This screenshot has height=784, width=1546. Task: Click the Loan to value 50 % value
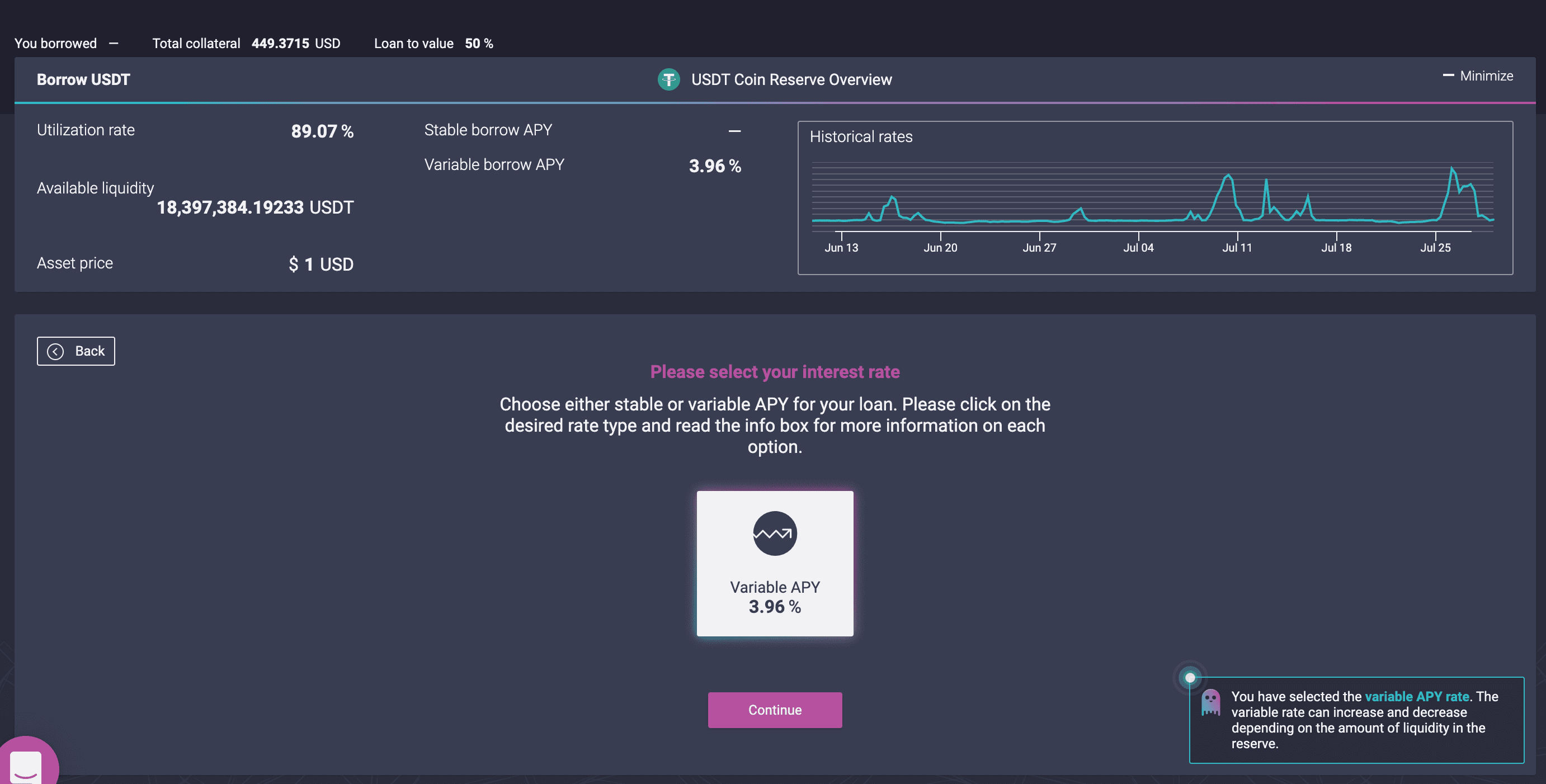pyautogui.click(x=479, y=43)
